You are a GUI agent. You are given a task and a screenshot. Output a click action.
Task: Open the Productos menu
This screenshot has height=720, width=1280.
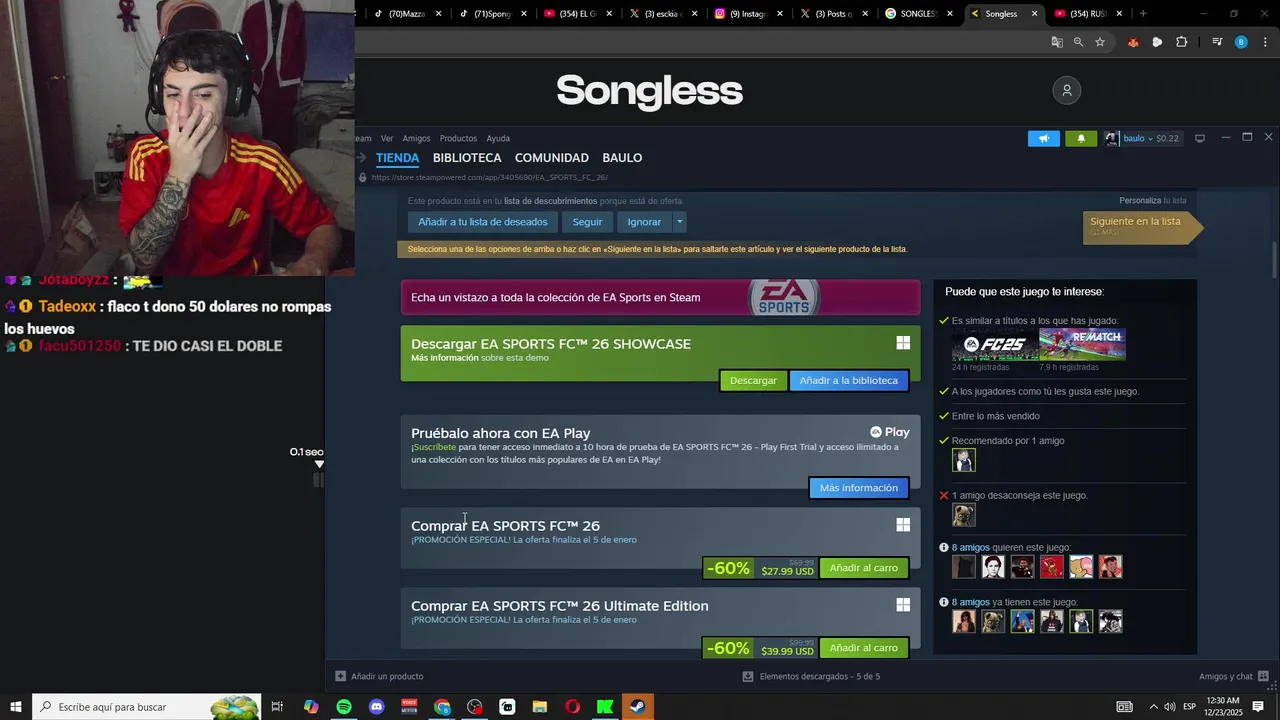(x=458, y=138)
